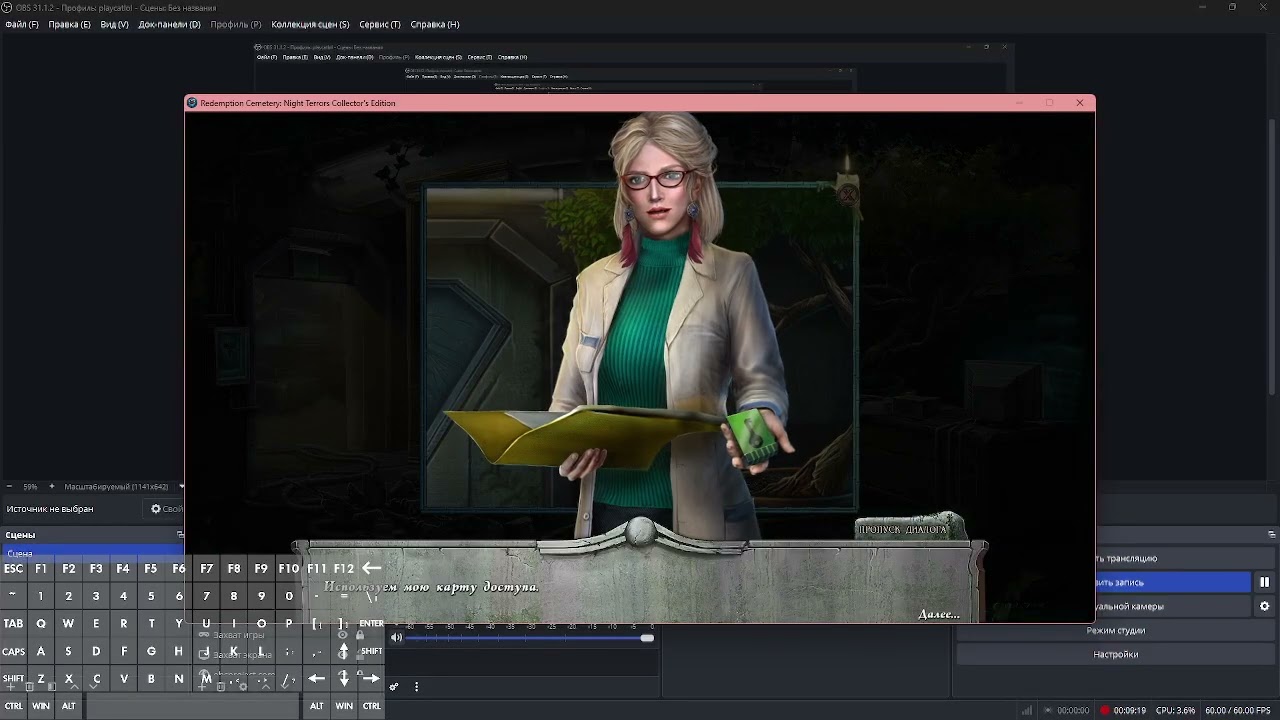This screenshot has width=1280, height=720.
Task: Close the Redemption Cemetery game window
Action: (x=1080, y=103)
